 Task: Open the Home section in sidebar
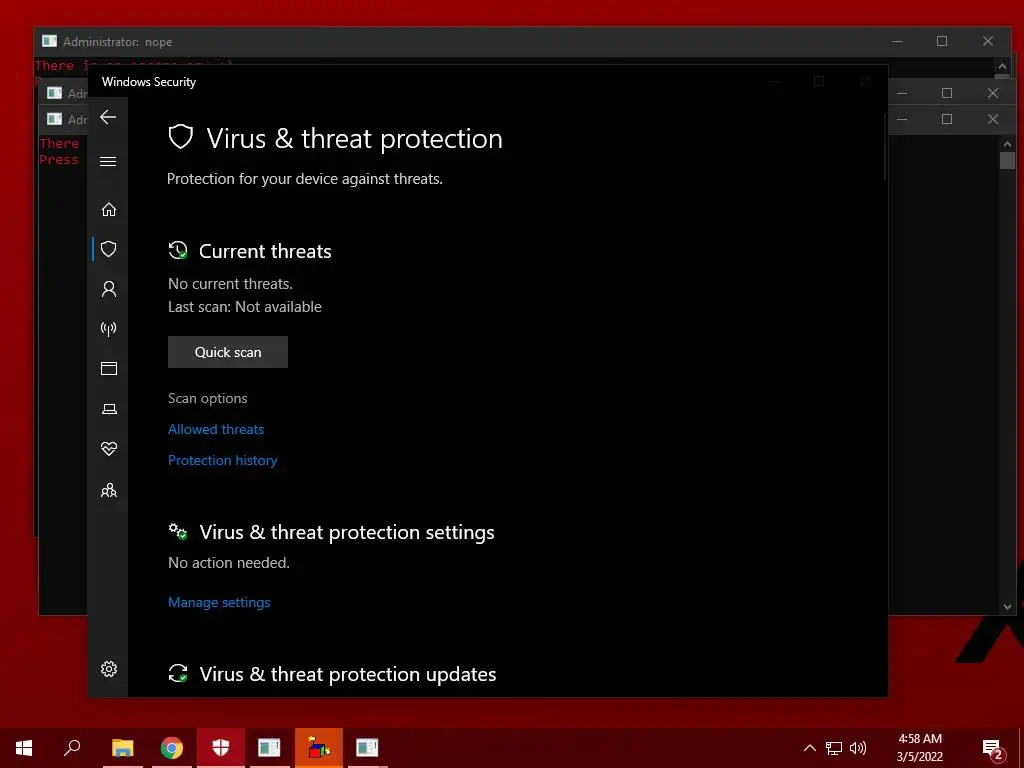tap(108, 209)
